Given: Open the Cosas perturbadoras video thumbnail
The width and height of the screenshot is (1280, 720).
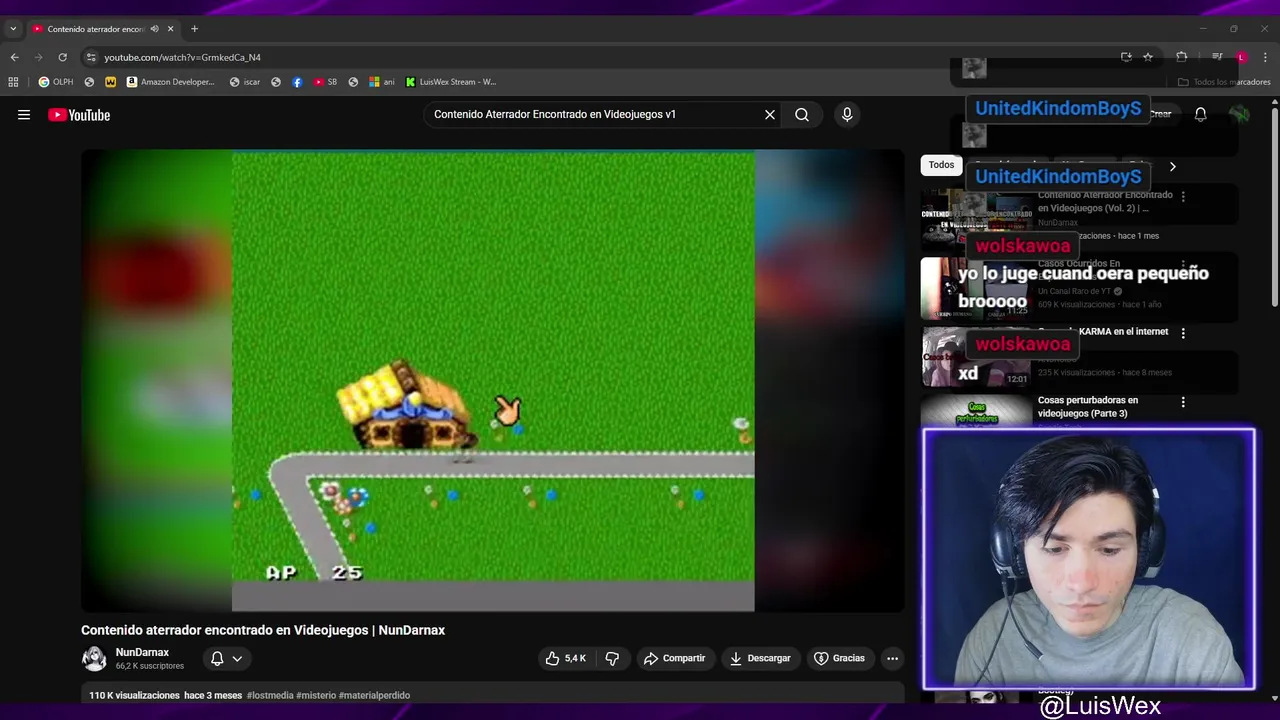Looking at the screenshot, I should 975,411.
